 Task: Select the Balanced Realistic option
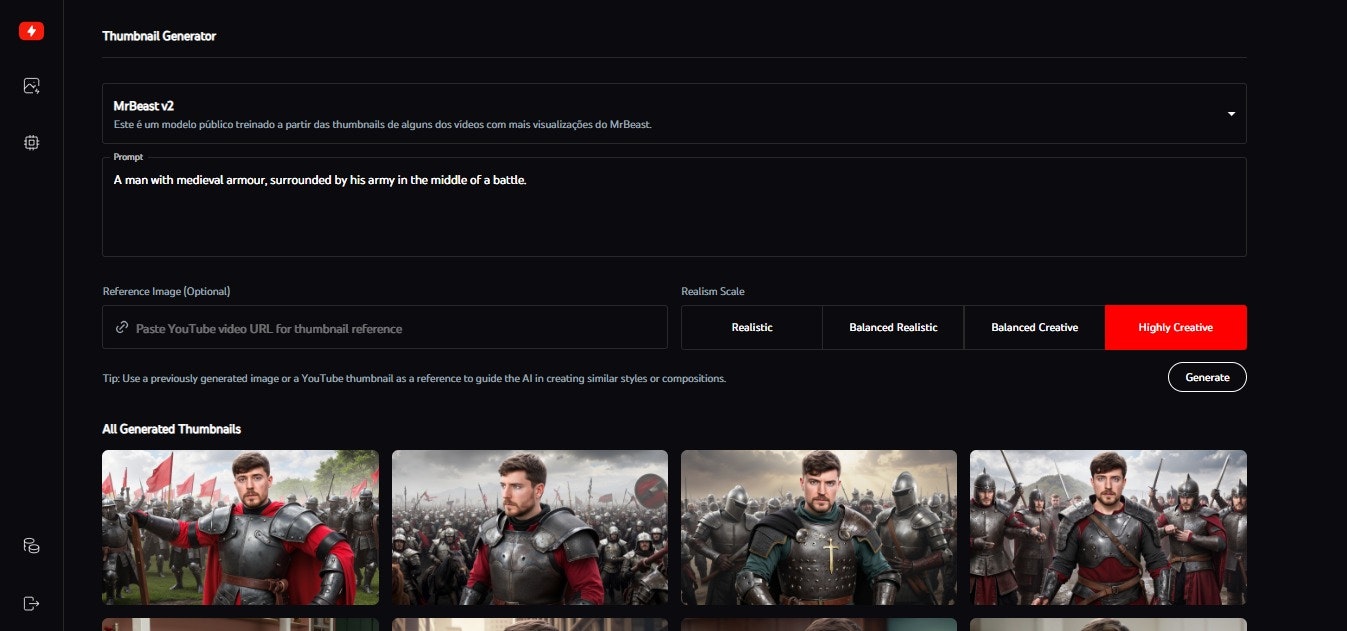tap(893, 327)
